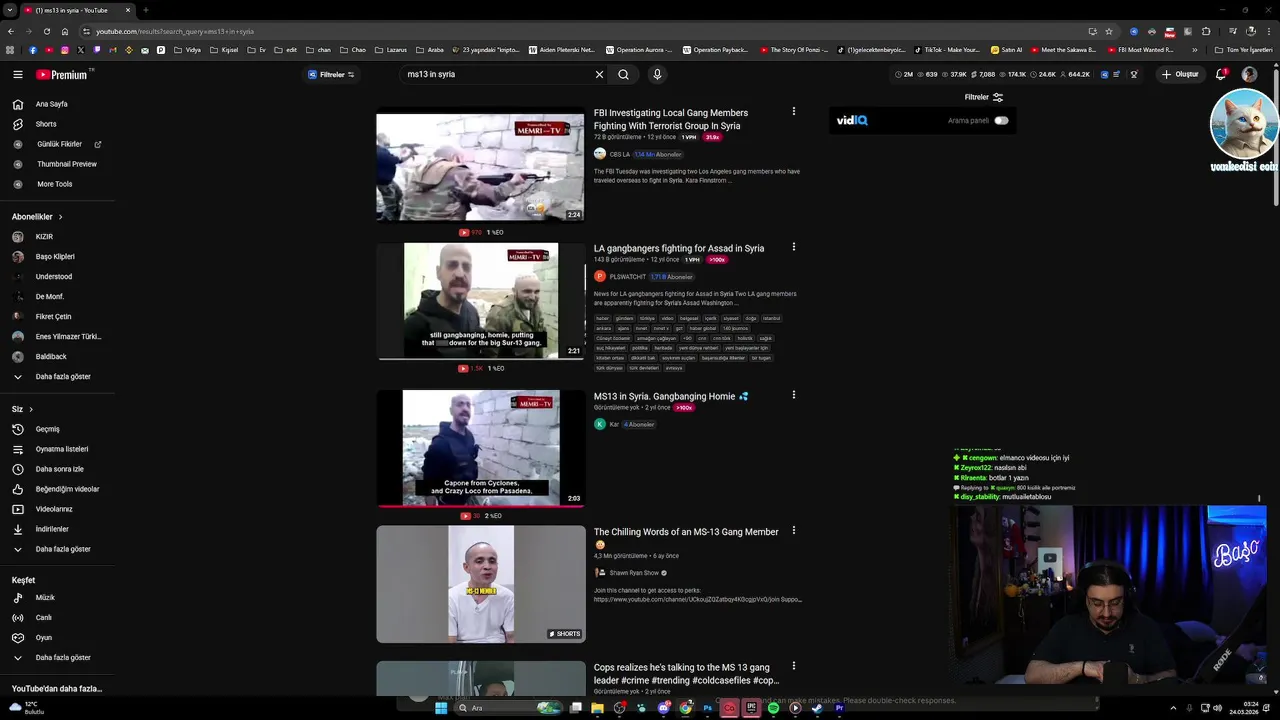Play the LA gangbangers video thumbnail
Image resolution: width=1280 pixels, height=720 pixels.
click(480, 301)
